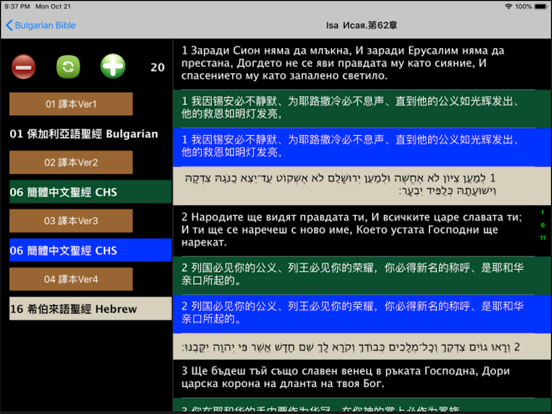Select blue Chinese verse 2 text
This screenshot has height=414, width=552.
pyautogui.click(x=362, y=314)
